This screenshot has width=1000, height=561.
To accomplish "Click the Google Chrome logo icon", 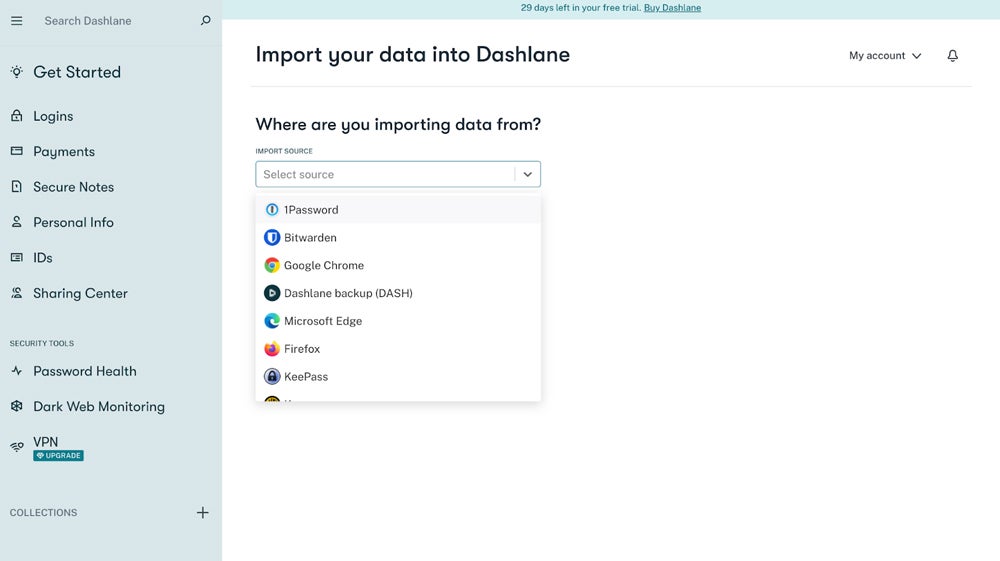I will (272, 266).
